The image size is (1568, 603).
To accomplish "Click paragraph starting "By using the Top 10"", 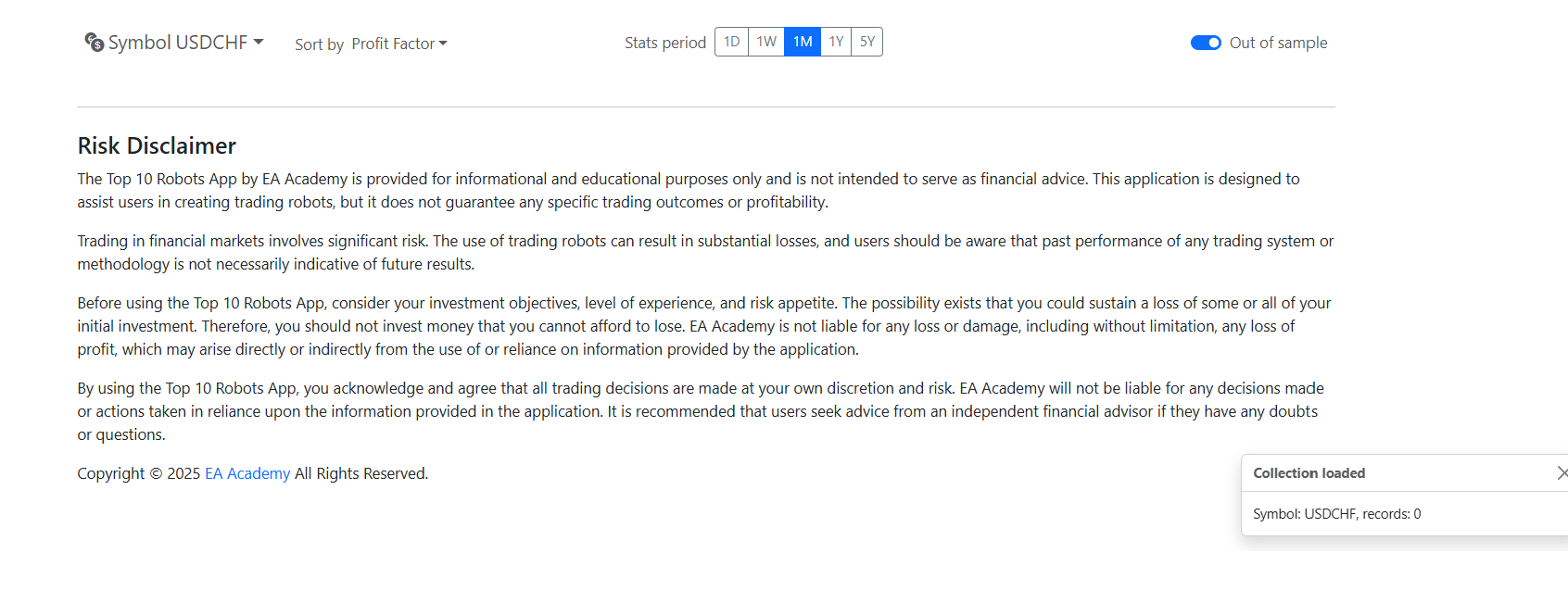I will (x=701, y=411).
